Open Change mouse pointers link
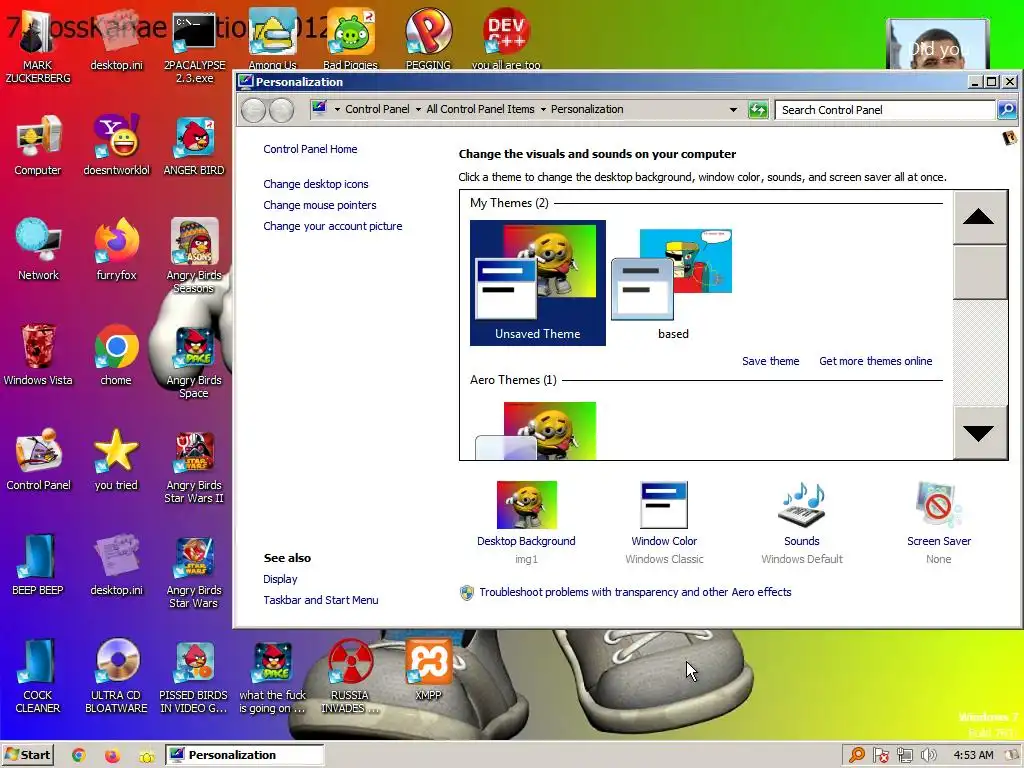The height and width of the screenshot is (768, 1024). (319, 205)
